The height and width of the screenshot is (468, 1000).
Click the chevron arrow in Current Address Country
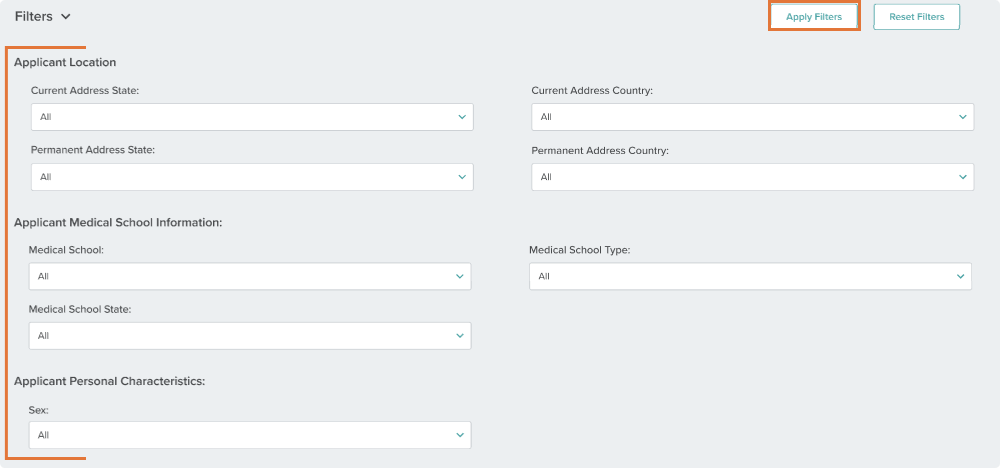pos(962,117)
